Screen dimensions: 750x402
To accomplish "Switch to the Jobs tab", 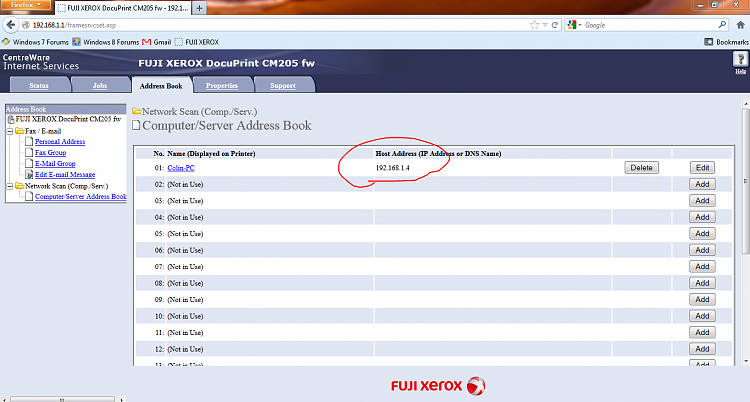I will coord(99,85).
